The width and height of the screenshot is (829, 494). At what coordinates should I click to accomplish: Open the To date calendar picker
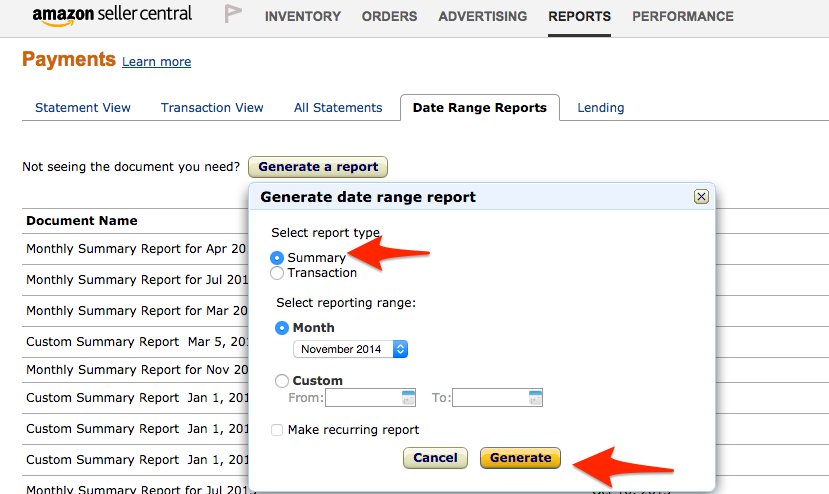click(x=535, y=398)
